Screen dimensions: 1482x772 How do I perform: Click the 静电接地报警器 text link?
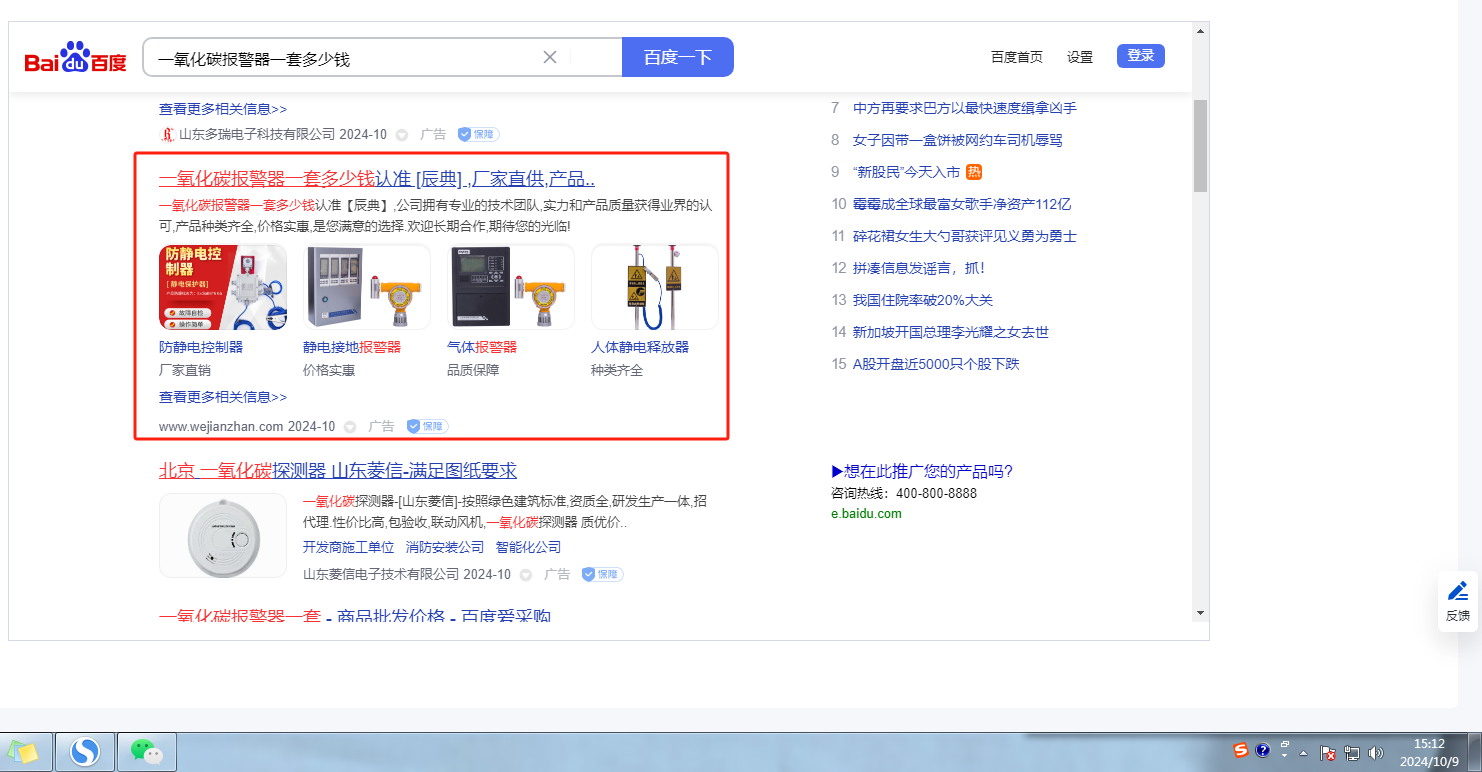coord(352,347)
